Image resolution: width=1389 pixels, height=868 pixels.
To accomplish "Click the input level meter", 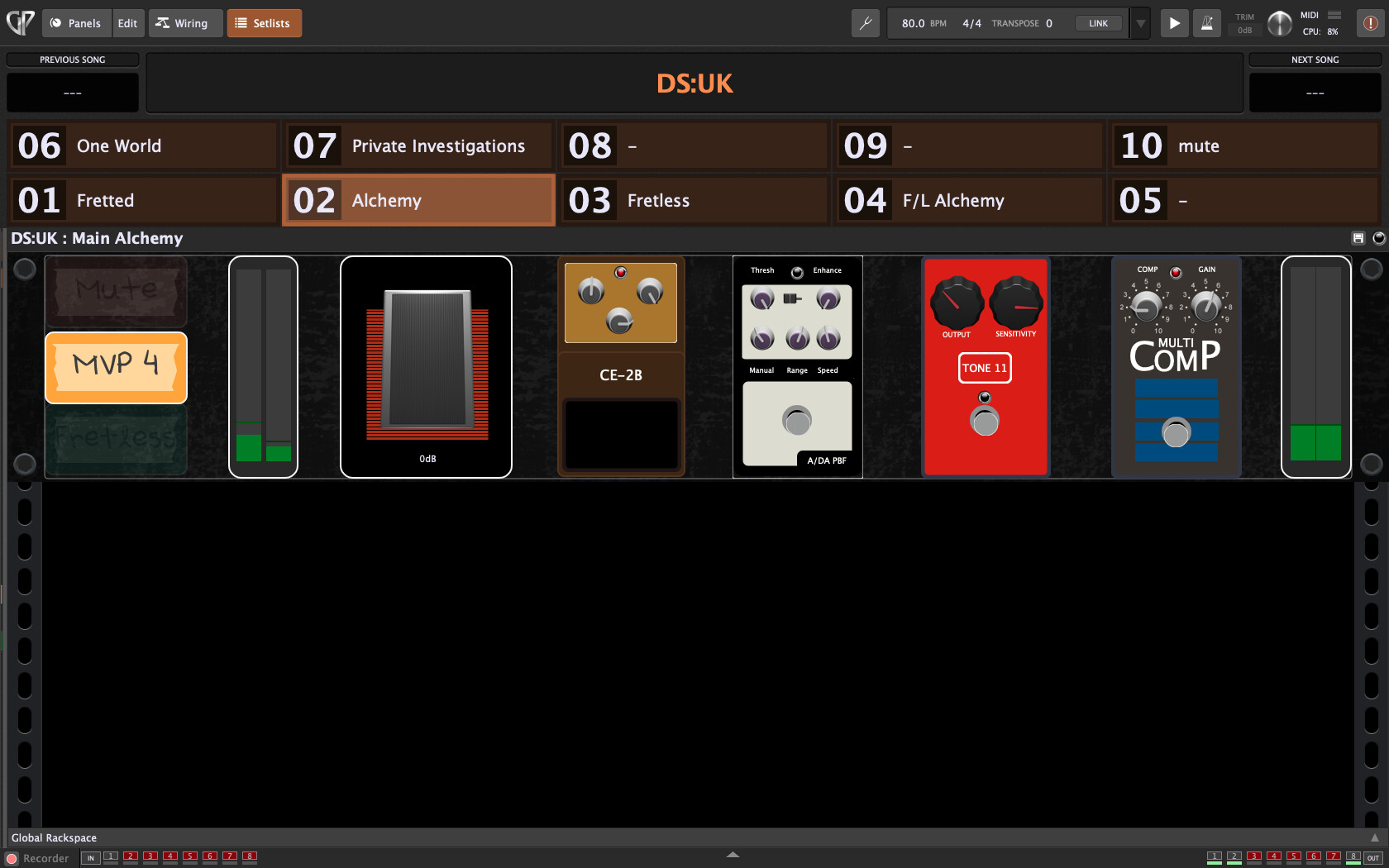I will (263, 366).
